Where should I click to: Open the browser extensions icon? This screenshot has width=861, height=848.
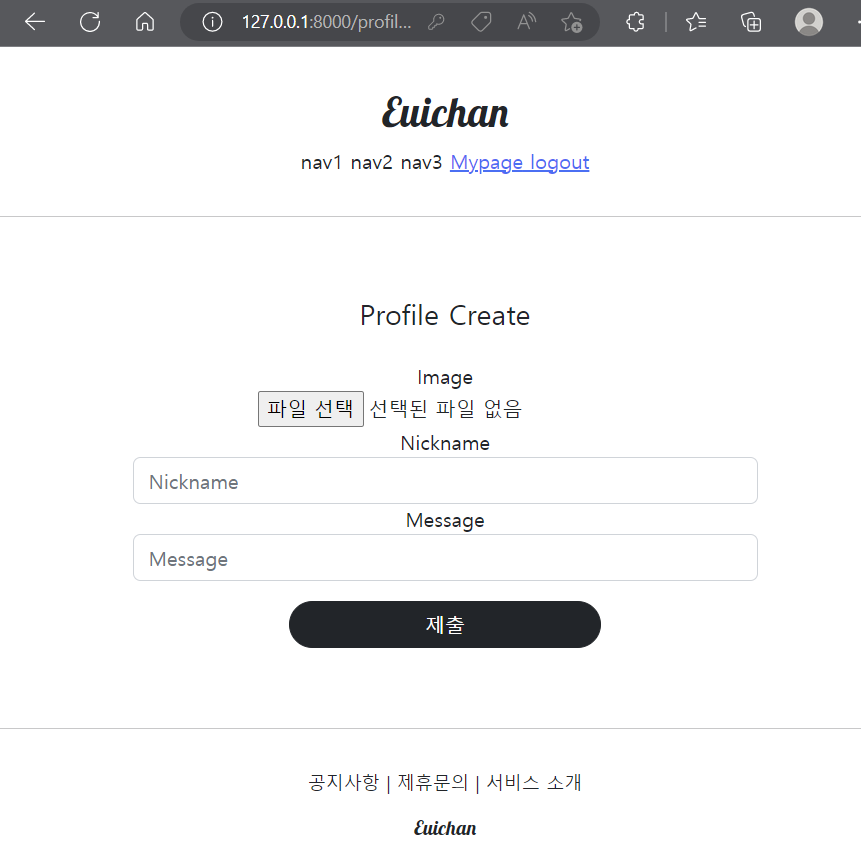click(635, 22)
